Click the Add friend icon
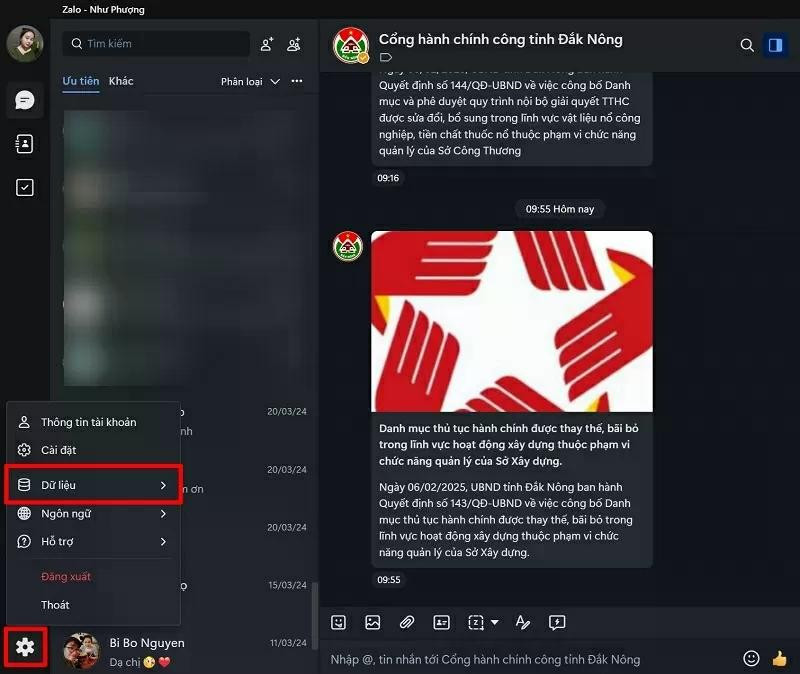The width and height of the screenshot is (800, 674). [267, 44]
